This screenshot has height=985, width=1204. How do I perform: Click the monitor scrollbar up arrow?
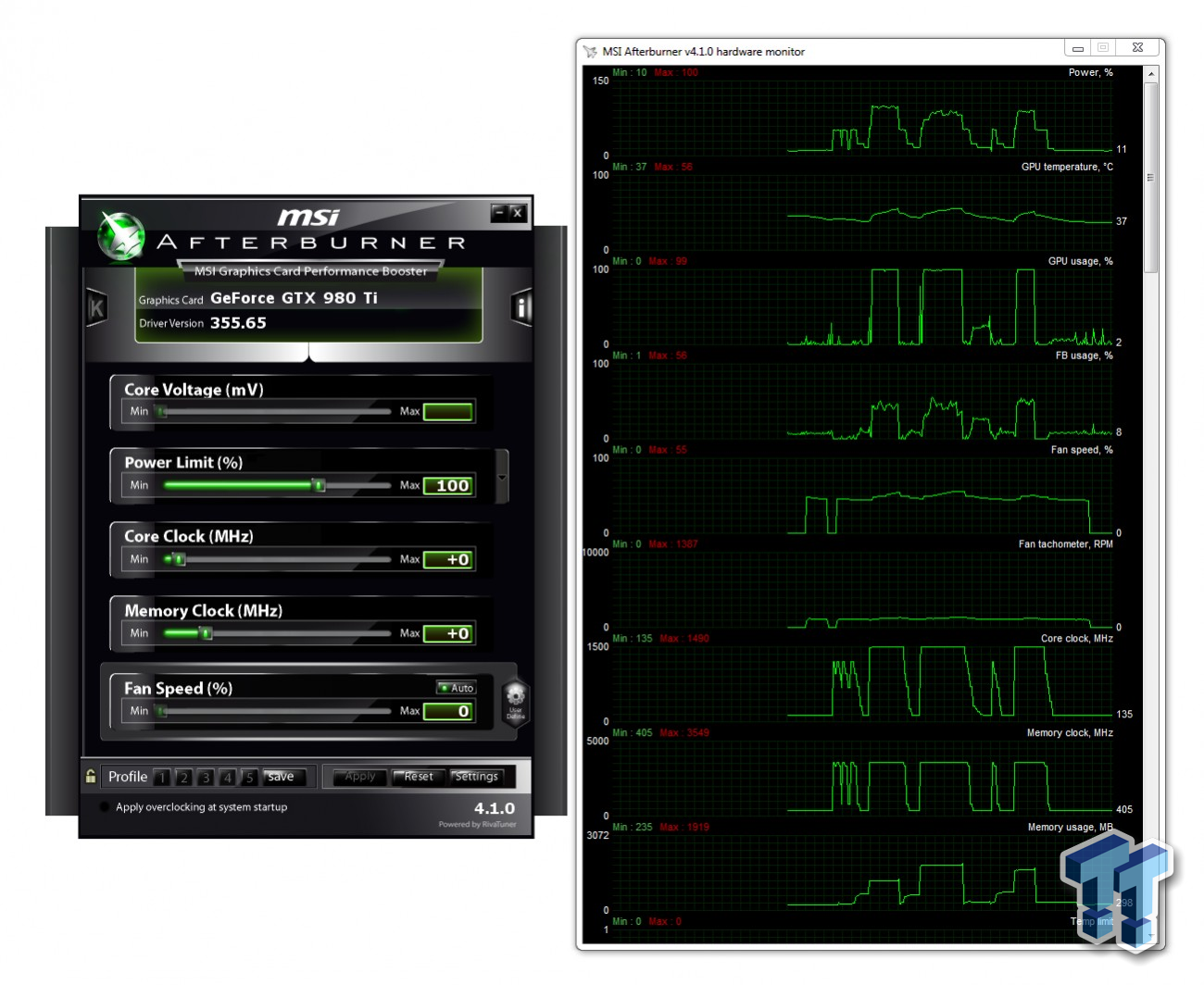tap(1151, 73)
